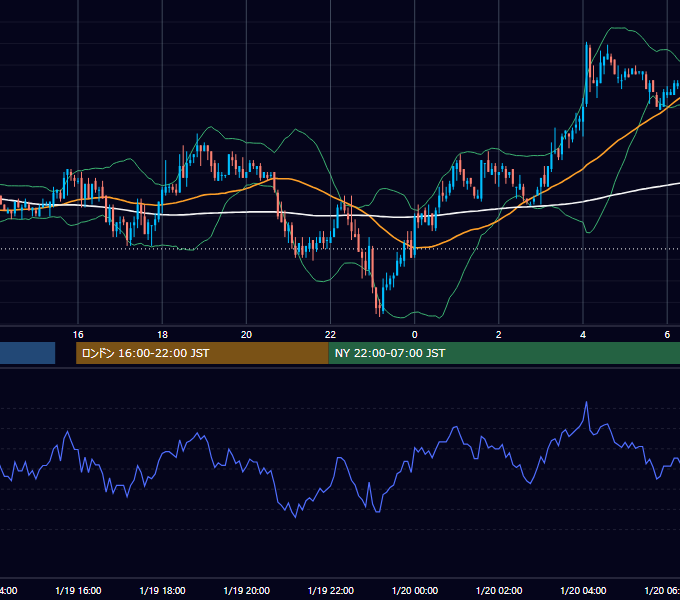
Task: Select the ロンドン 16:00-22:00 JST session bar
Action: 202,353
